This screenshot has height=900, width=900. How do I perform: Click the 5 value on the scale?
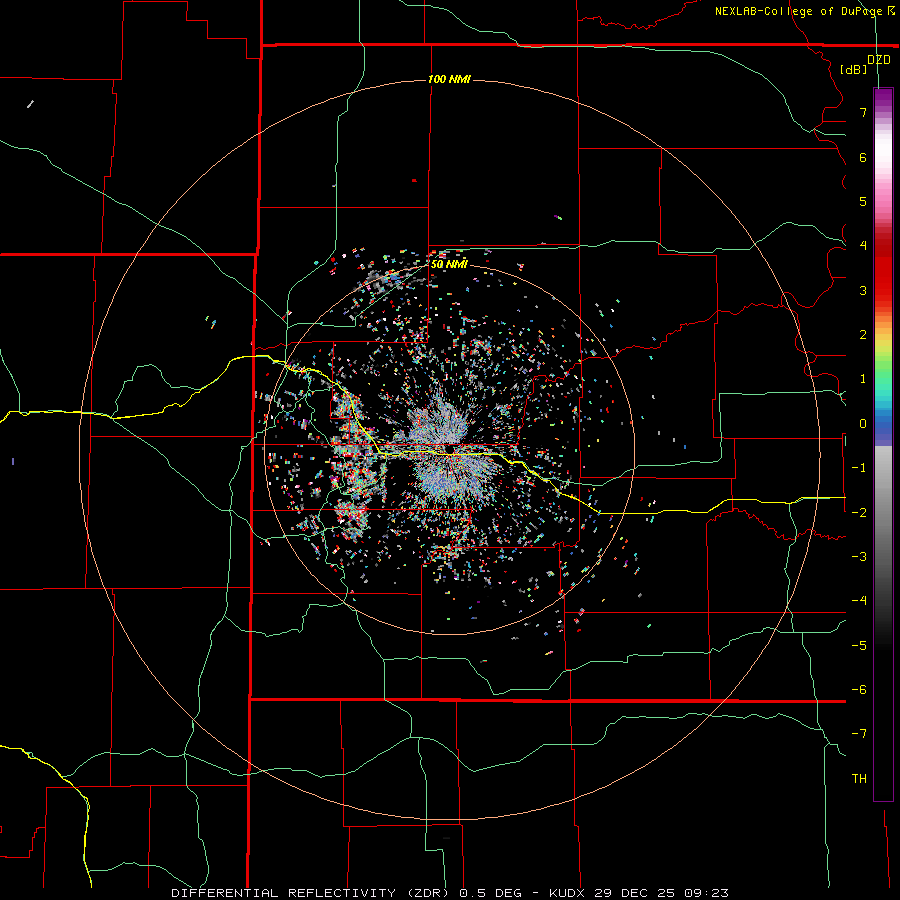click(863, 201)
